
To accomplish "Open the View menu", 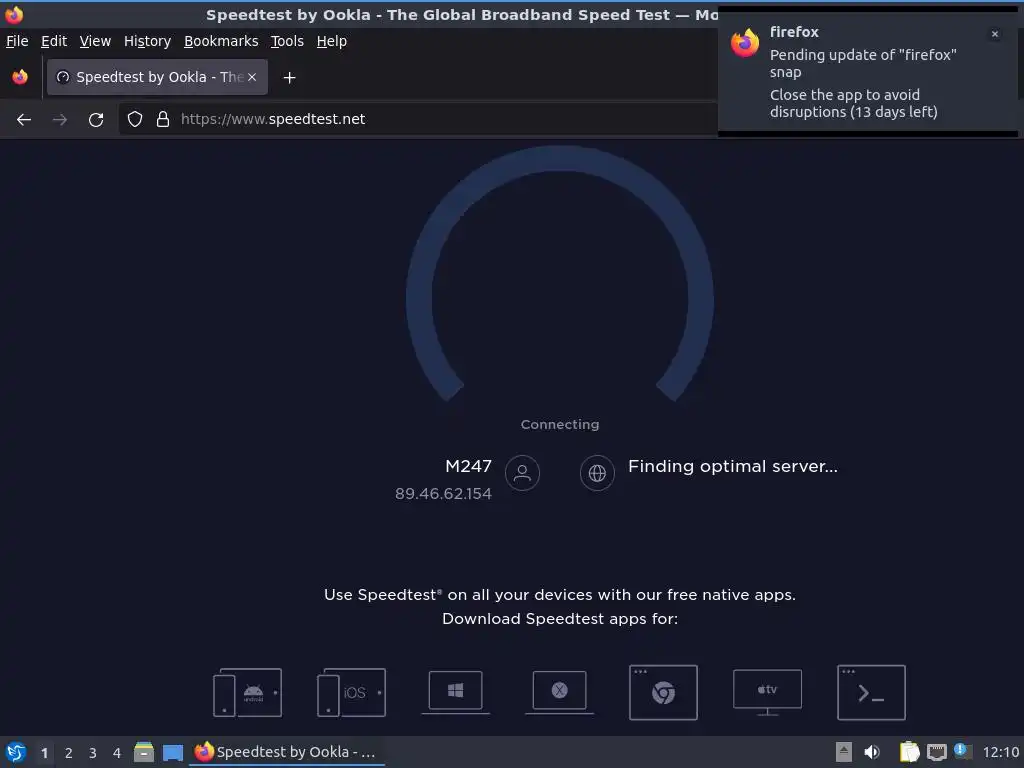I will 95,41.
